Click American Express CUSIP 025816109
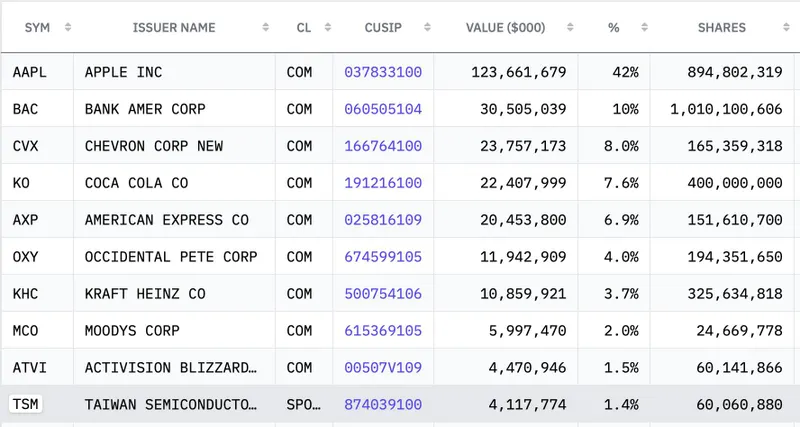This screenshot has width=800, height=427. (x=383, y=220)
